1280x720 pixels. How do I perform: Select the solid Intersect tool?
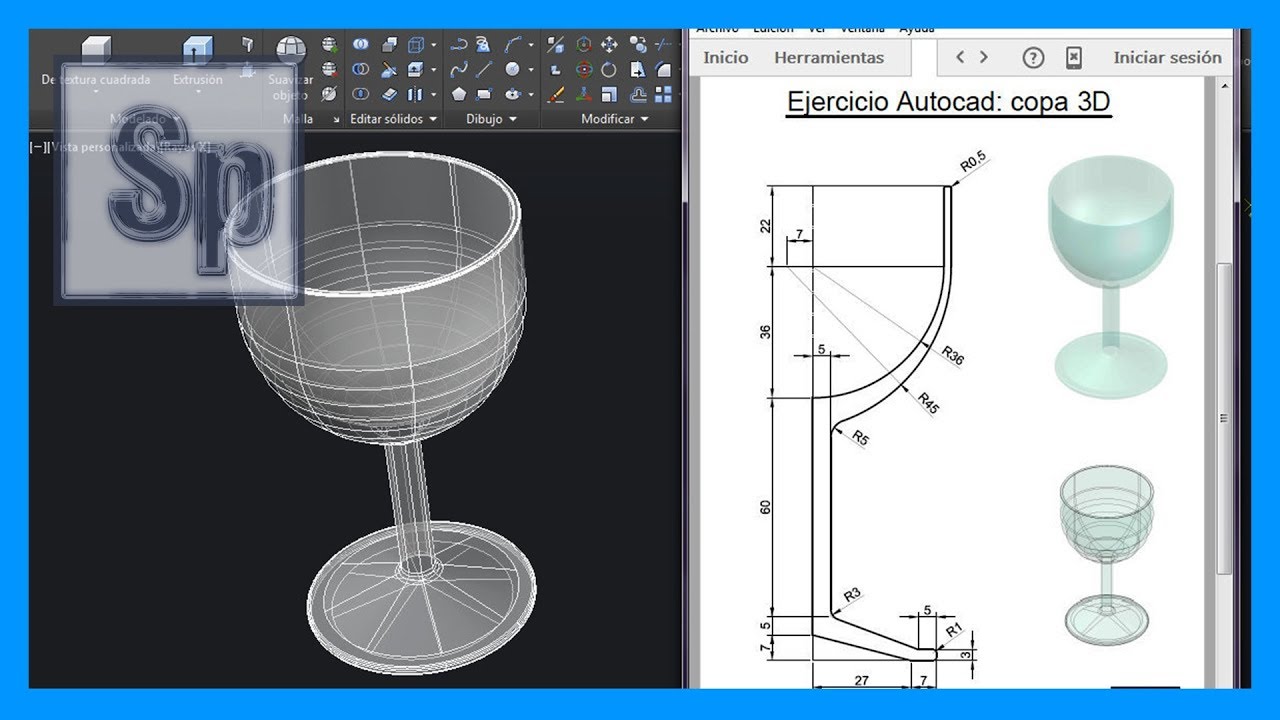pyautogui.click(x=360, y=94)
